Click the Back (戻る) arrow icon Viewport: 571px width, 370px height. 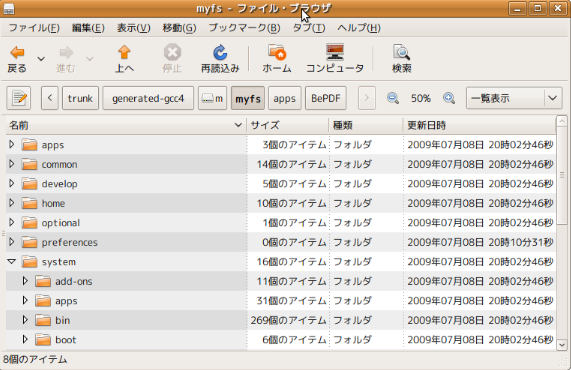pyautogui.click(x=17, y=53)
